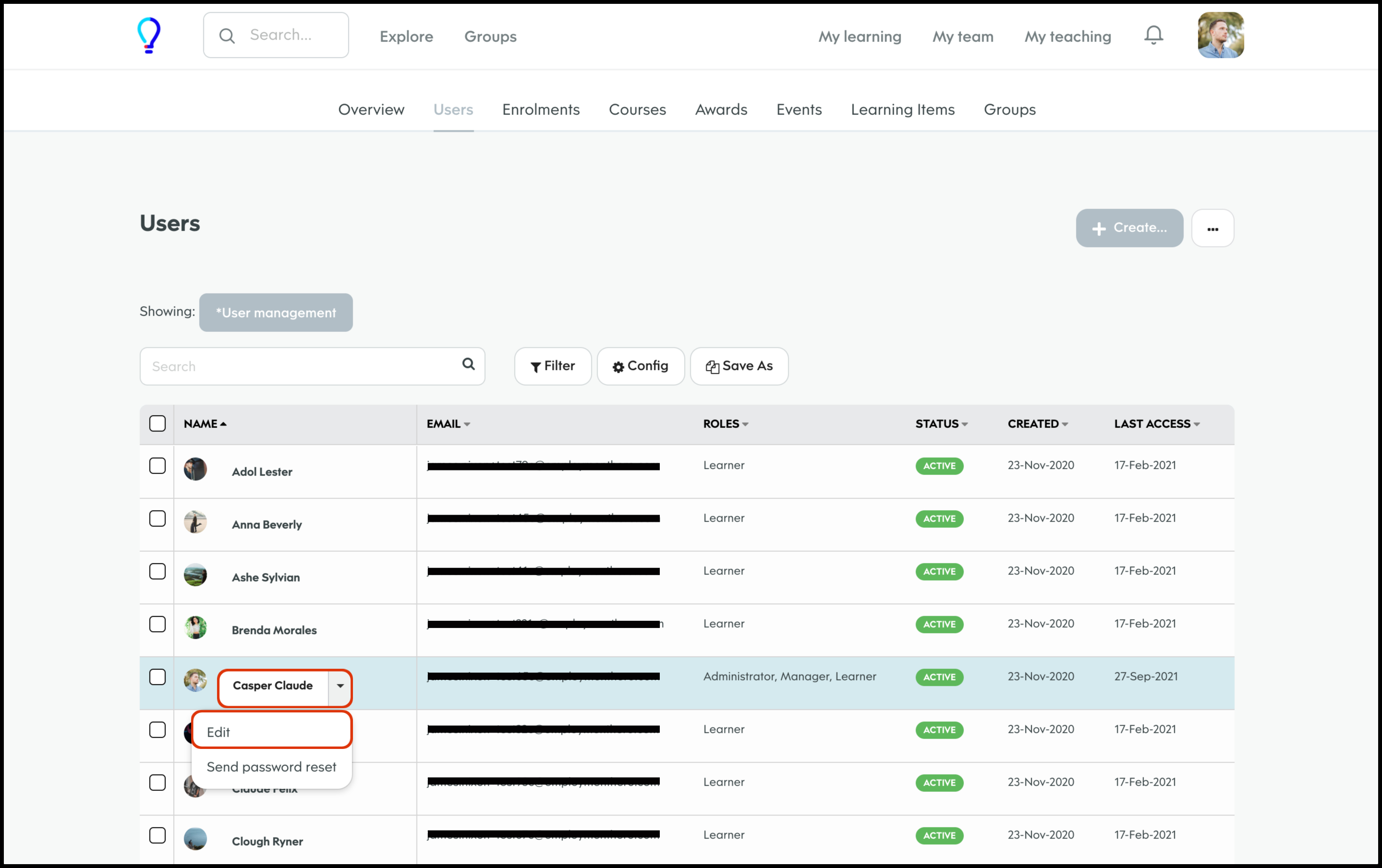This screenshot has width=1382, height=868.
Task: Check the box for Anna Beverly
Action: [157, 518]
